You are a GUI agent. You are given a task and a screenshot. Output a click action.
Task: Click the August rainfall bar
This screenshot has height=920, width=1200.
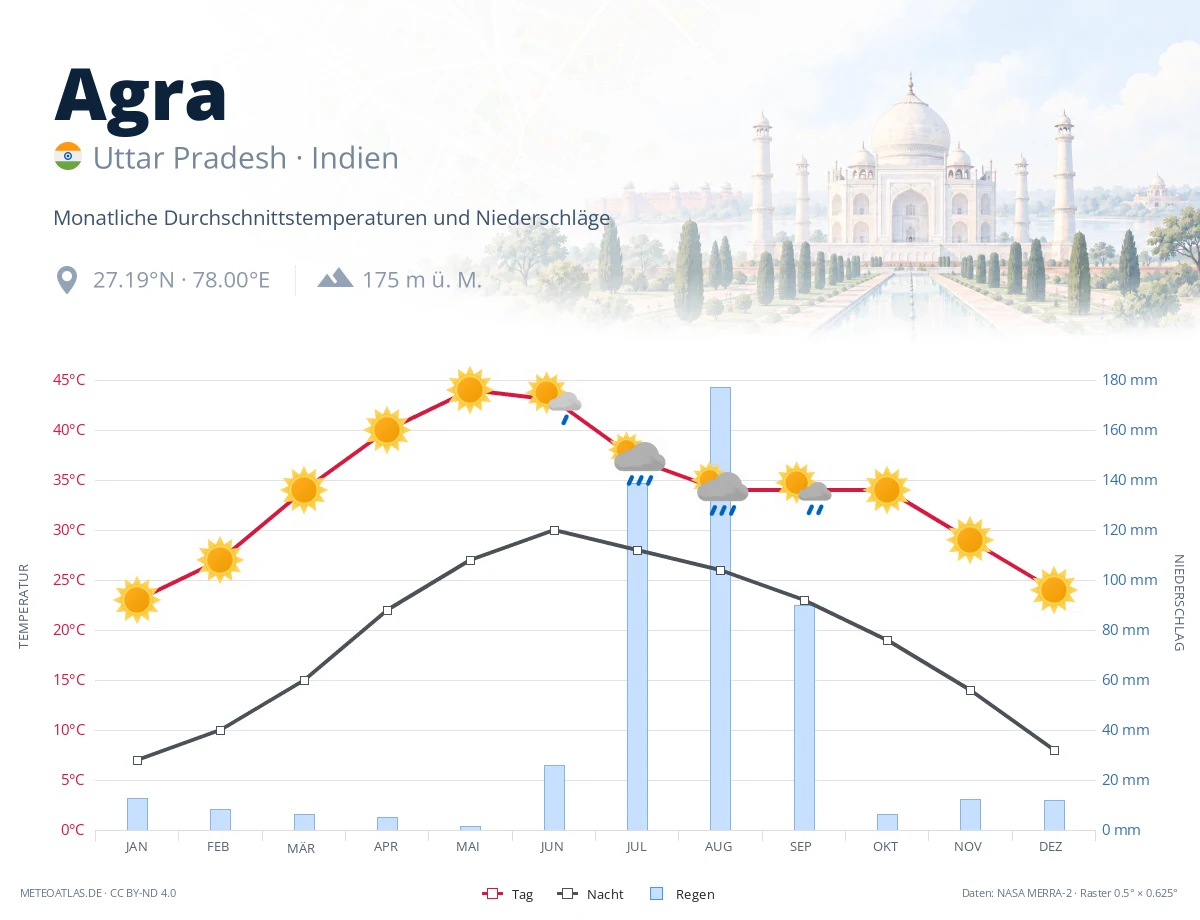coord(721,608)
